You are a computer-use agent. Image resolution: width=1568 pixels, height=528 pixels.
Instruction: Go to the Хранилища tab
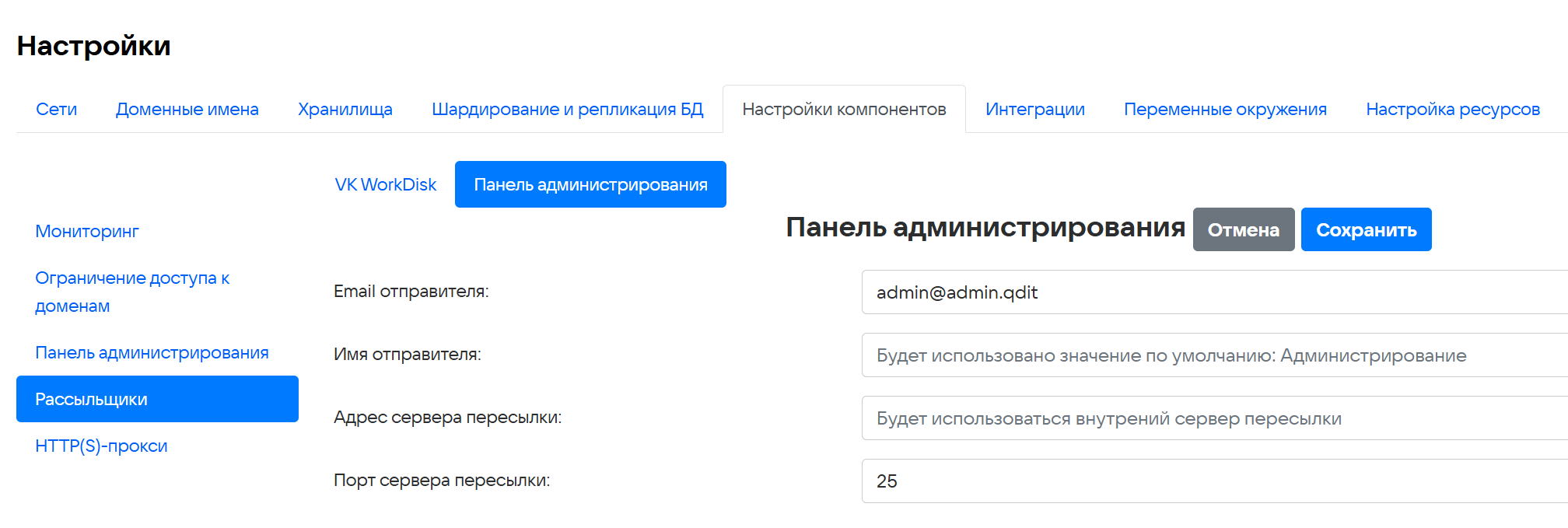[x=345, y=110]
